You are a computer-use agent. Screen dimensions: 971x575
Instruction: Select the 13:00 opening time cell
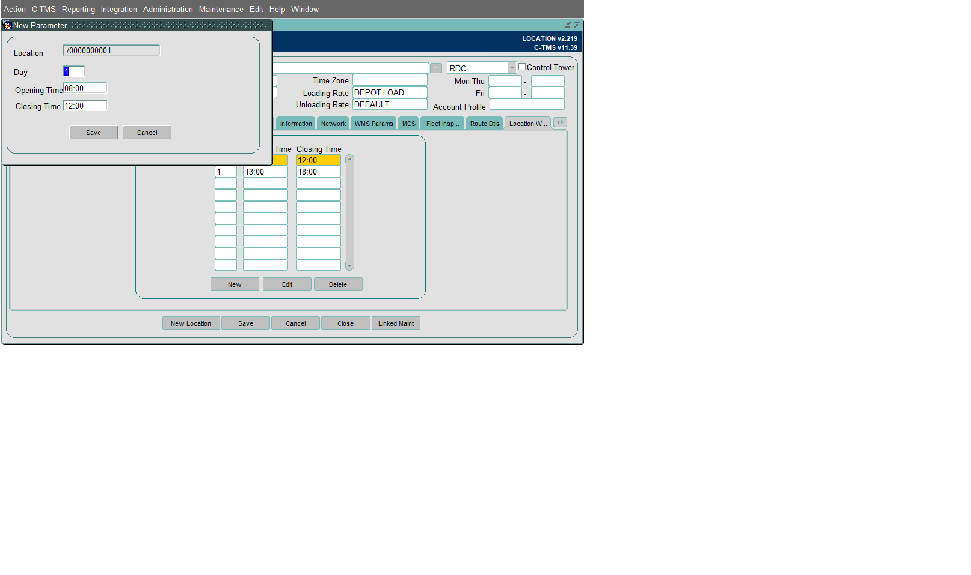265,172
